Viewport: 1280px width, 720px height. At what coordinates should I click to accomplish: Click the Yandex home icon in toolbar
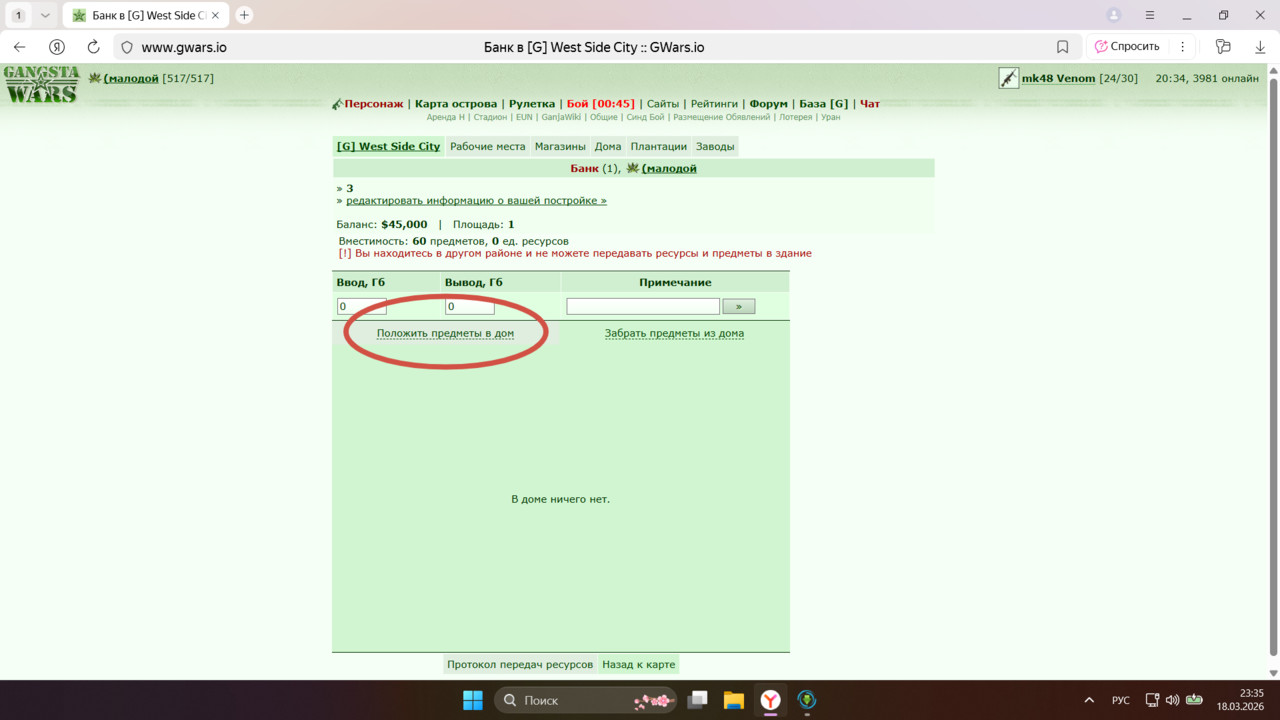point(57,47)
